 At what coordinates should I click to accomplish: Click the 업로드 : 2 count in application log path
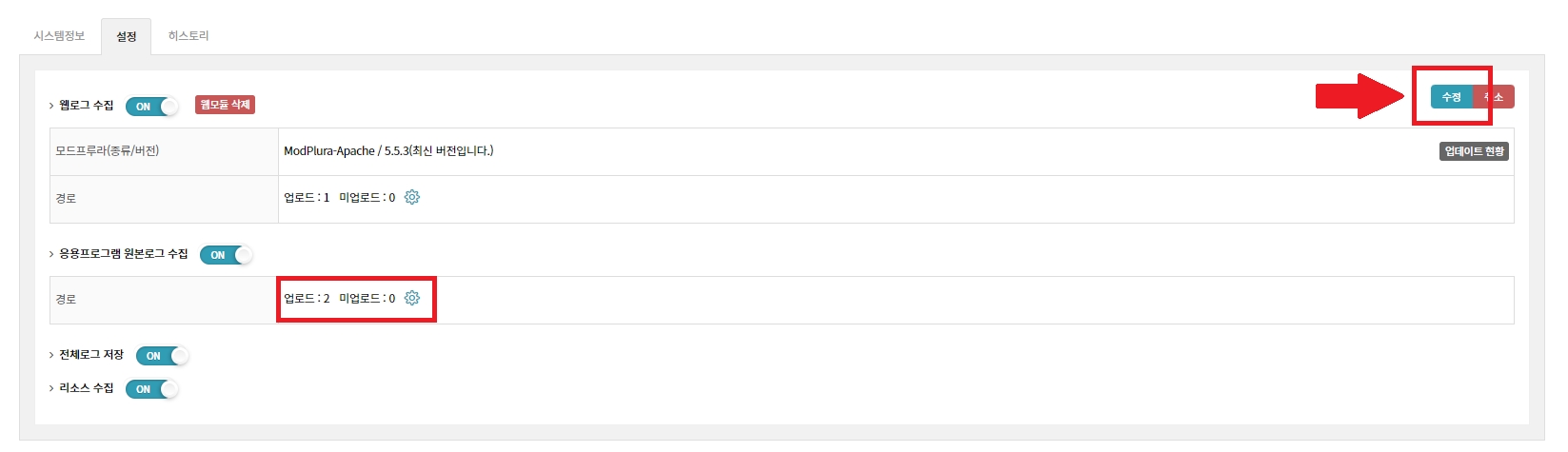(x=307, y=299)
